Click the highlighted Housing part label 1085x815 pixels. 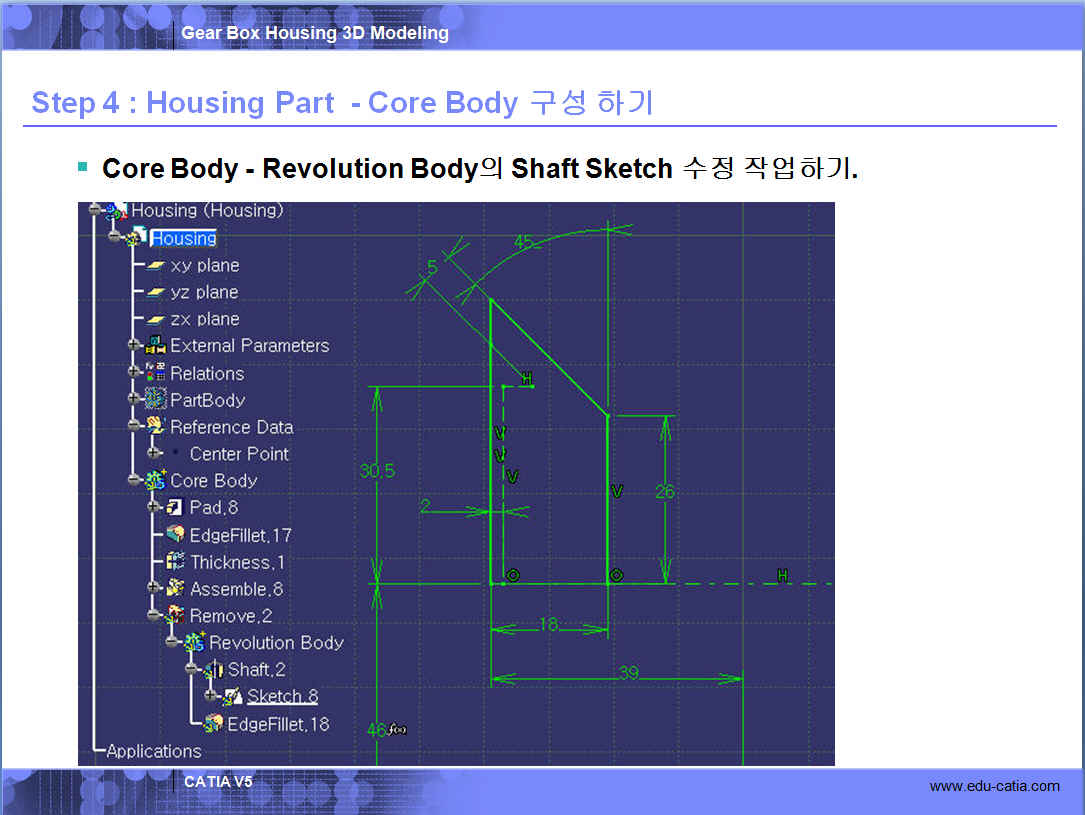183,238
